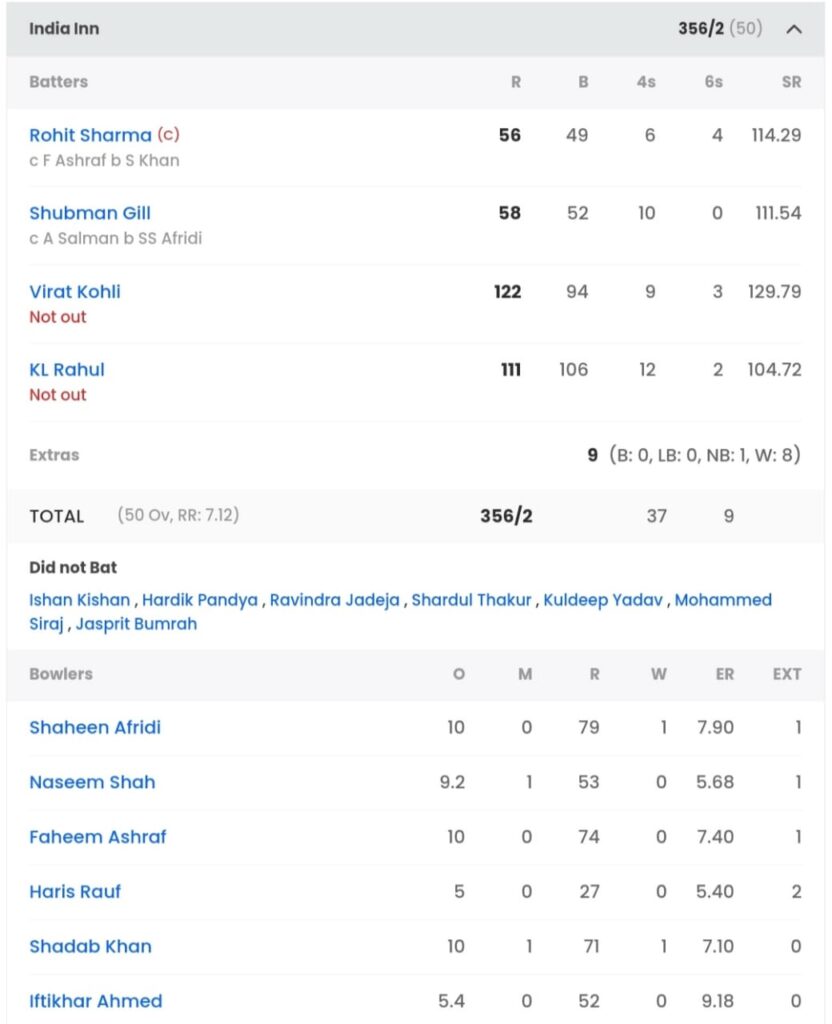Open Ishan Kishan in Did not Bat

(x=80, y=600)
